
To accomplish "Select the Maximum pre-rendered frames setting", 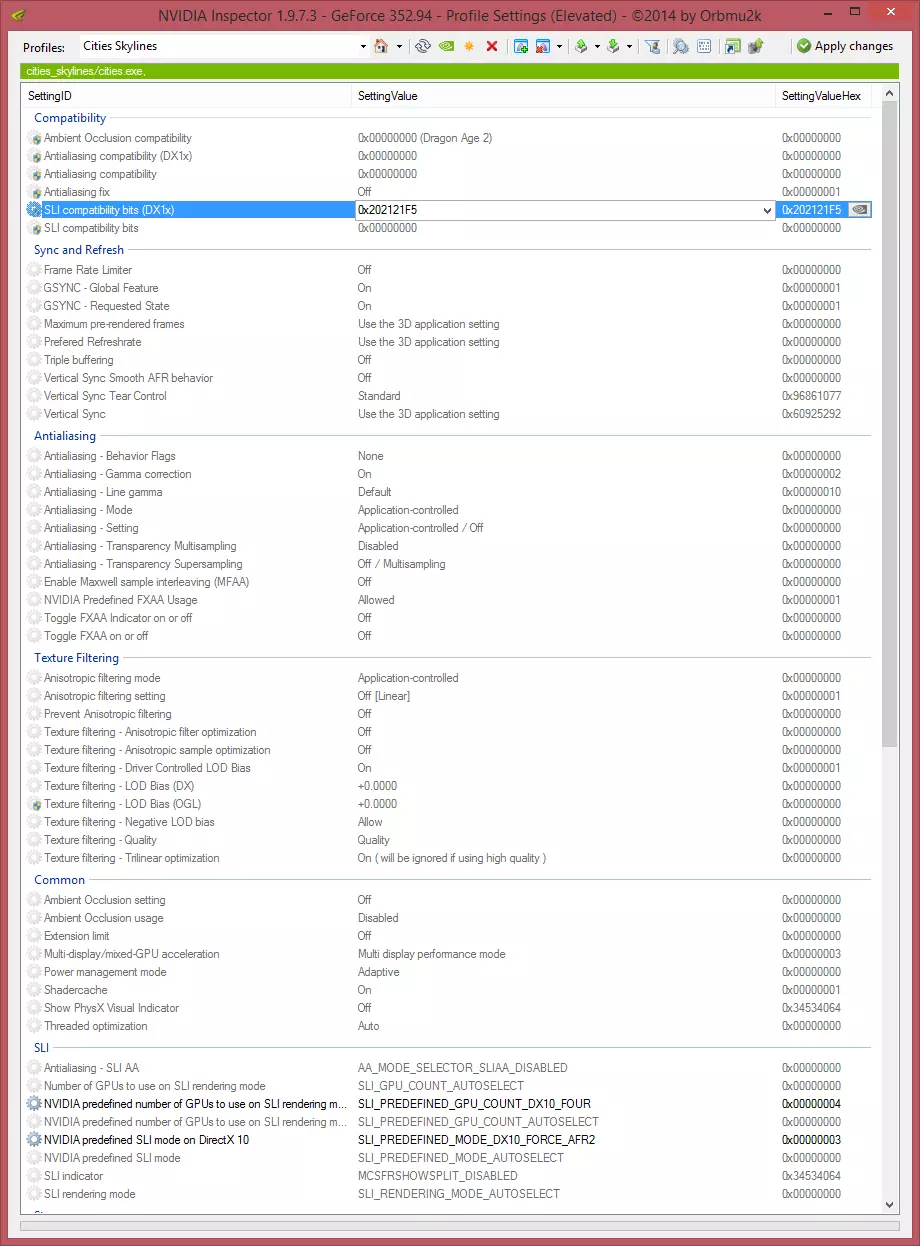I will pyautogui.click(x=447, y=324).
